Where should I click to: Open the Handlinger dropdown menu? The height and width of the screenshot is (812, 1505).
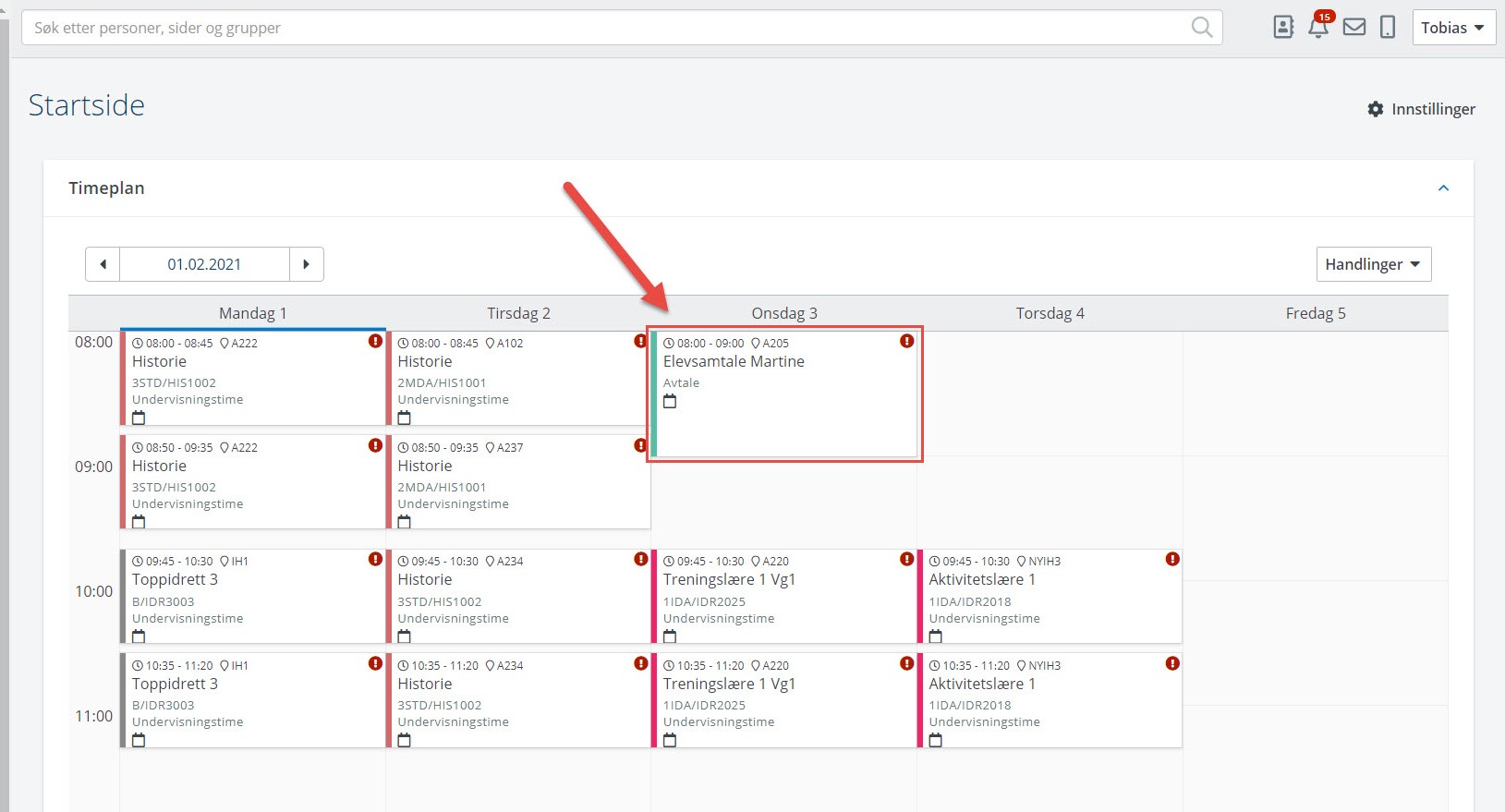tap(1373, 264)
